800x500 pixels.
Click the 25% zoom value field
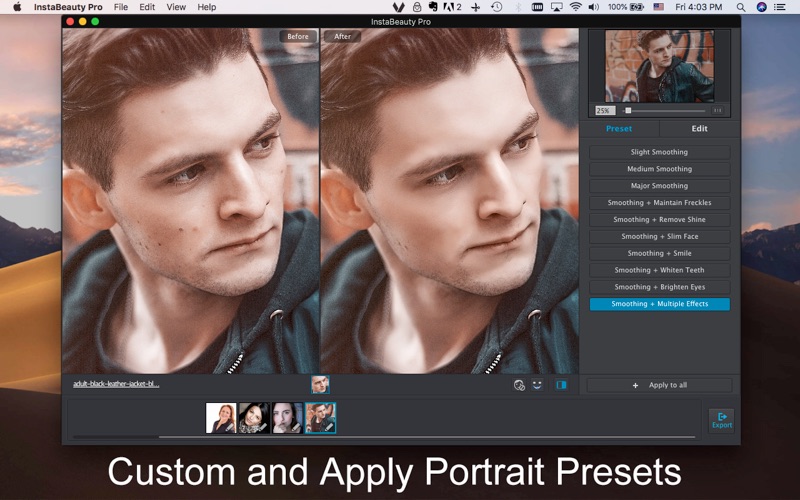point(605,110)
